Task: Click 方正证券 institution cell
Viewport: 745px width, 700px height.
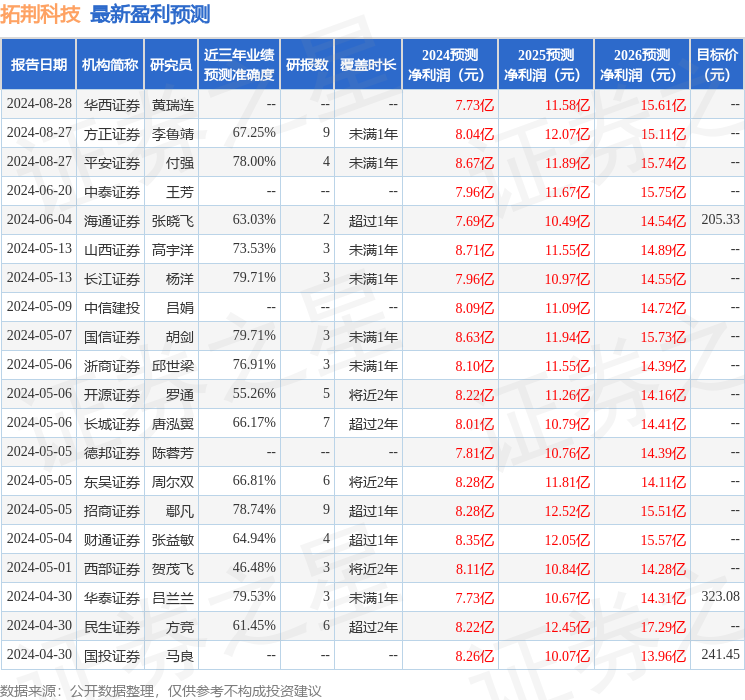Action: tap(112, 134)
